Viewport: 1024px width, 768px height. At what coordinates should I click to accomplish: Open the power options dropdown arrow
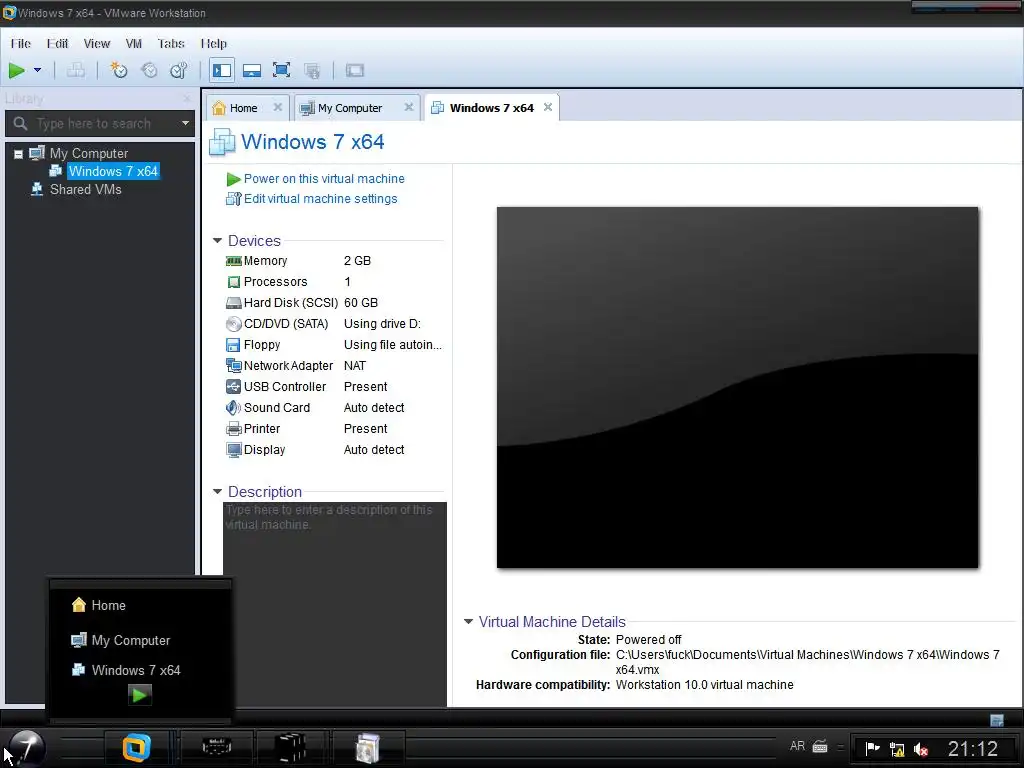click(x=37, y=70)
